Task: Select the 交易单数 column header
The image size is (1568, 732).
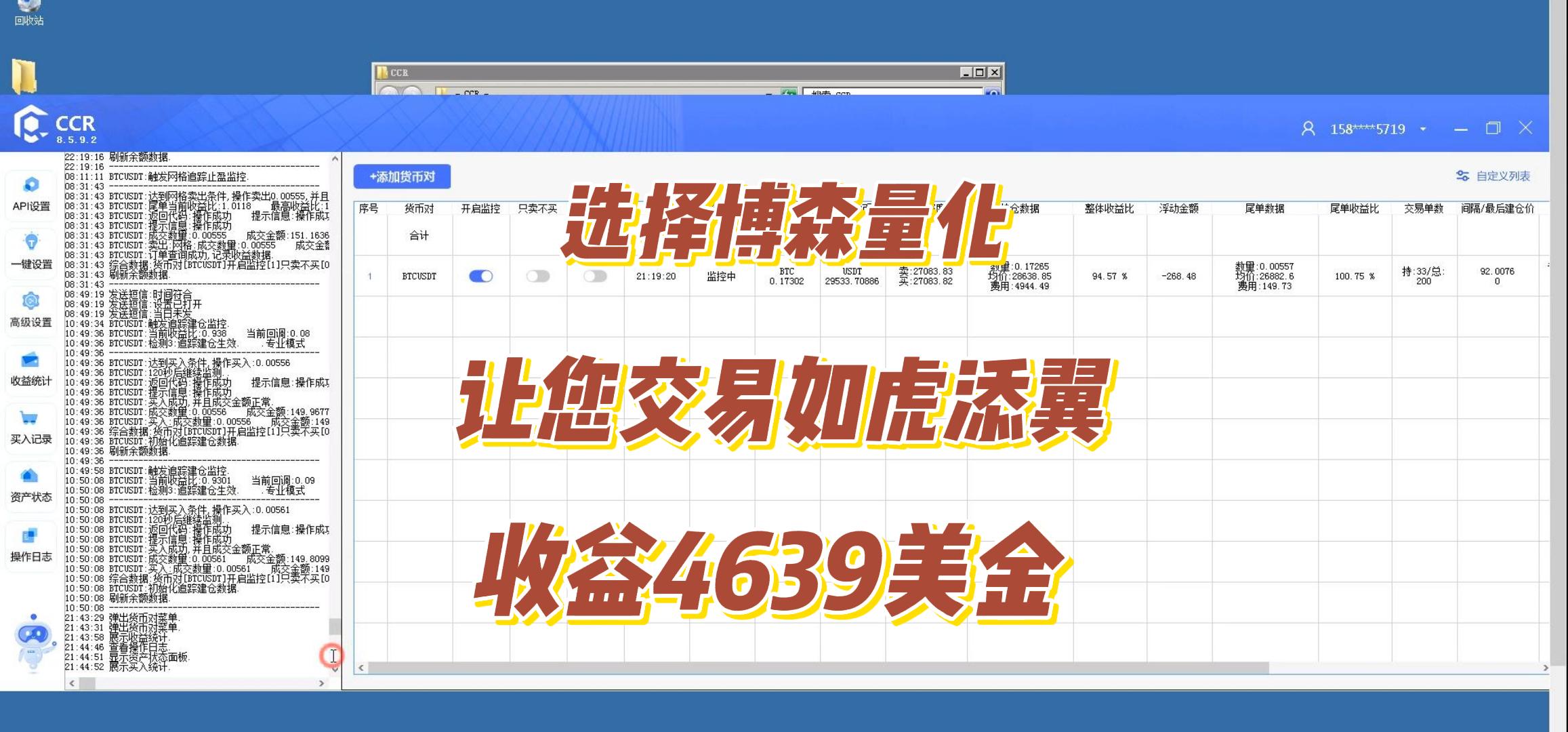Action: click(x=1423, y=209)
